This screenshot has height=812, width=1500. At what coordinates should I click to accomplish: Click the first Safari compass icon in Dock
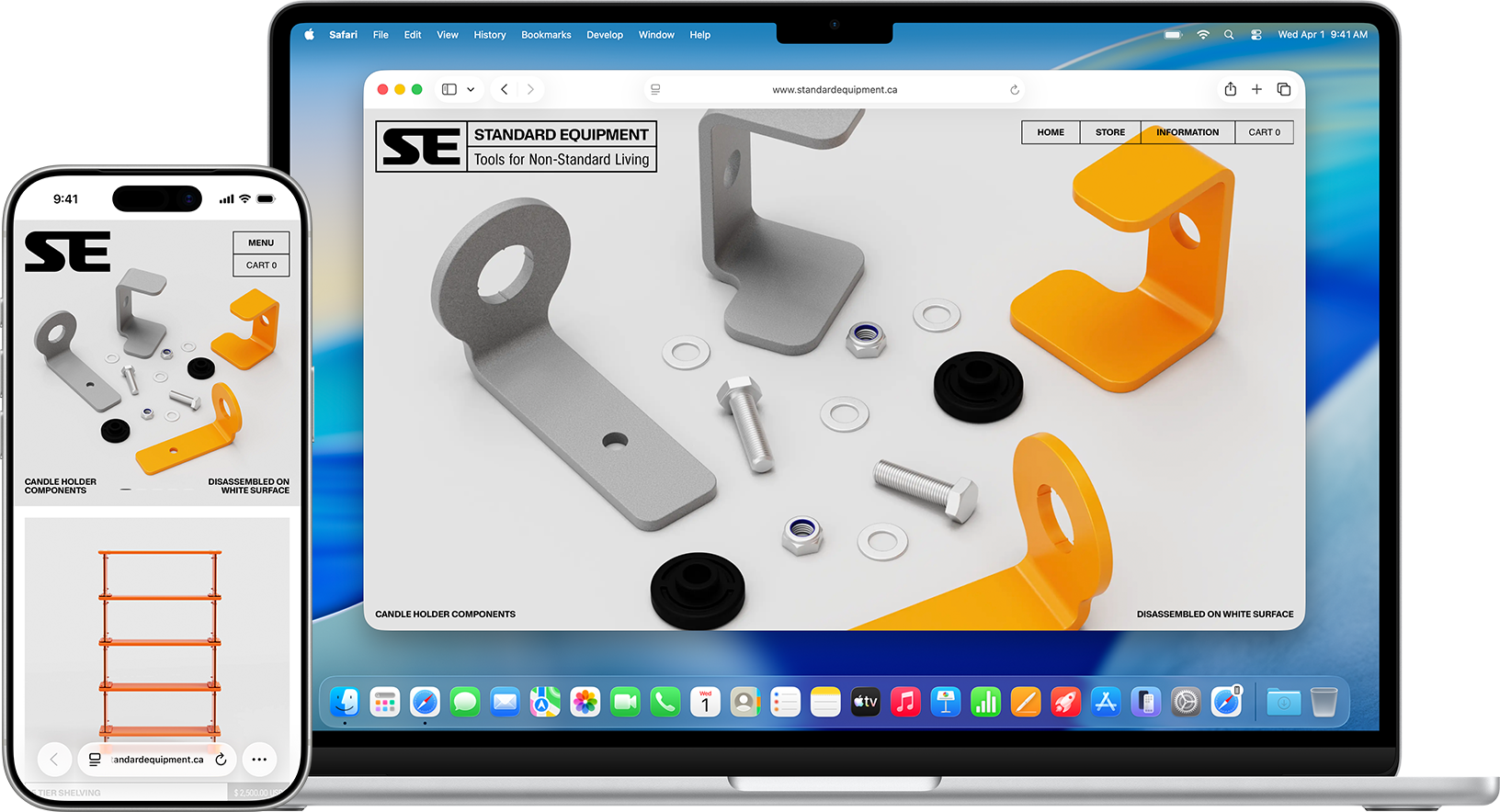[x=425, y=703]
